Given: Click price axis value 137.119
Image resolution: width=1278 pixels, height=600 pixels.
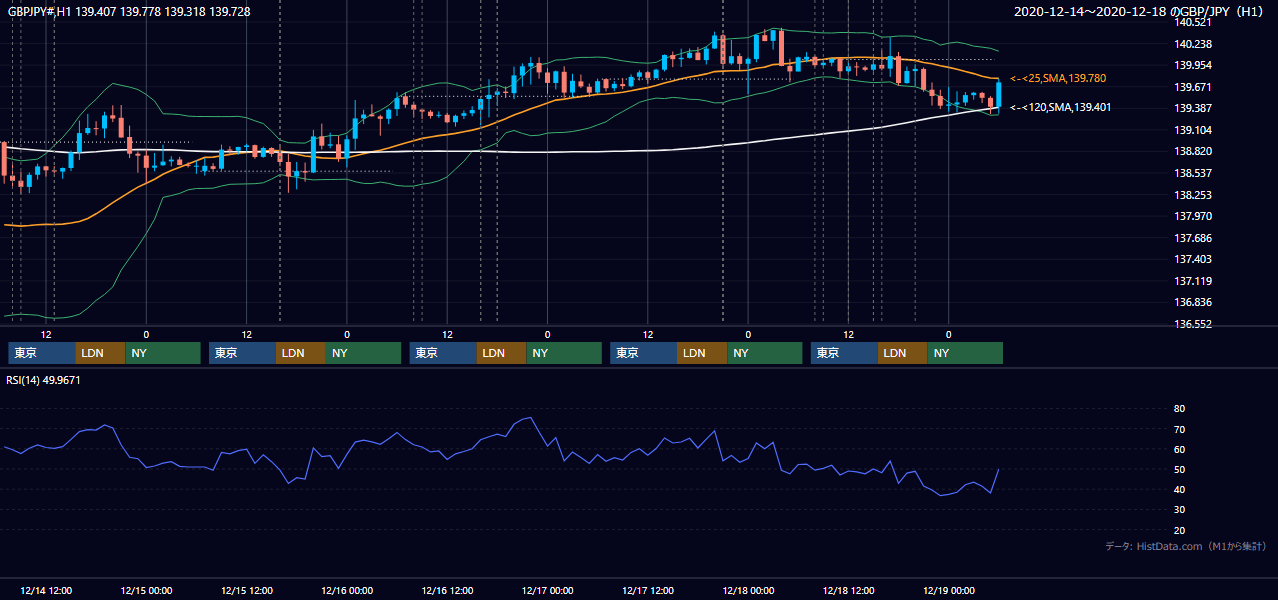Looking at the screenshot, I should click(1194, 281).
